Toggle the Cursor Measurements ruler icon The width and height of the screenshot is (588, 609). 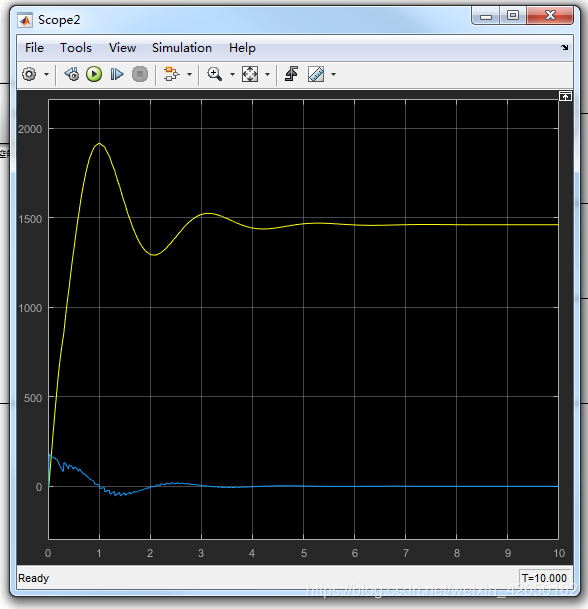click(x=316, y=74)
